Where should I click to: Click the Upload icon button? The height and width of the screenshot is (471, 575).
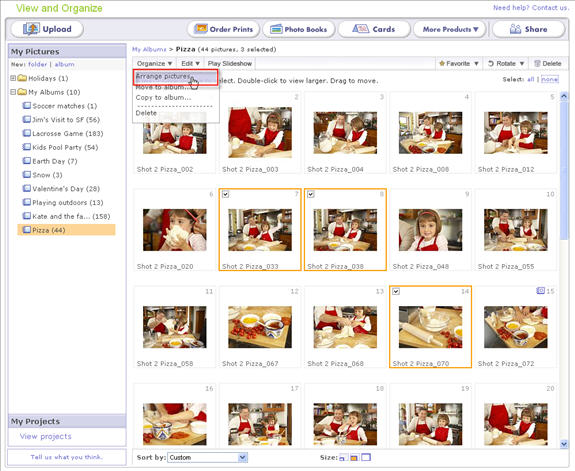point(31,29)
